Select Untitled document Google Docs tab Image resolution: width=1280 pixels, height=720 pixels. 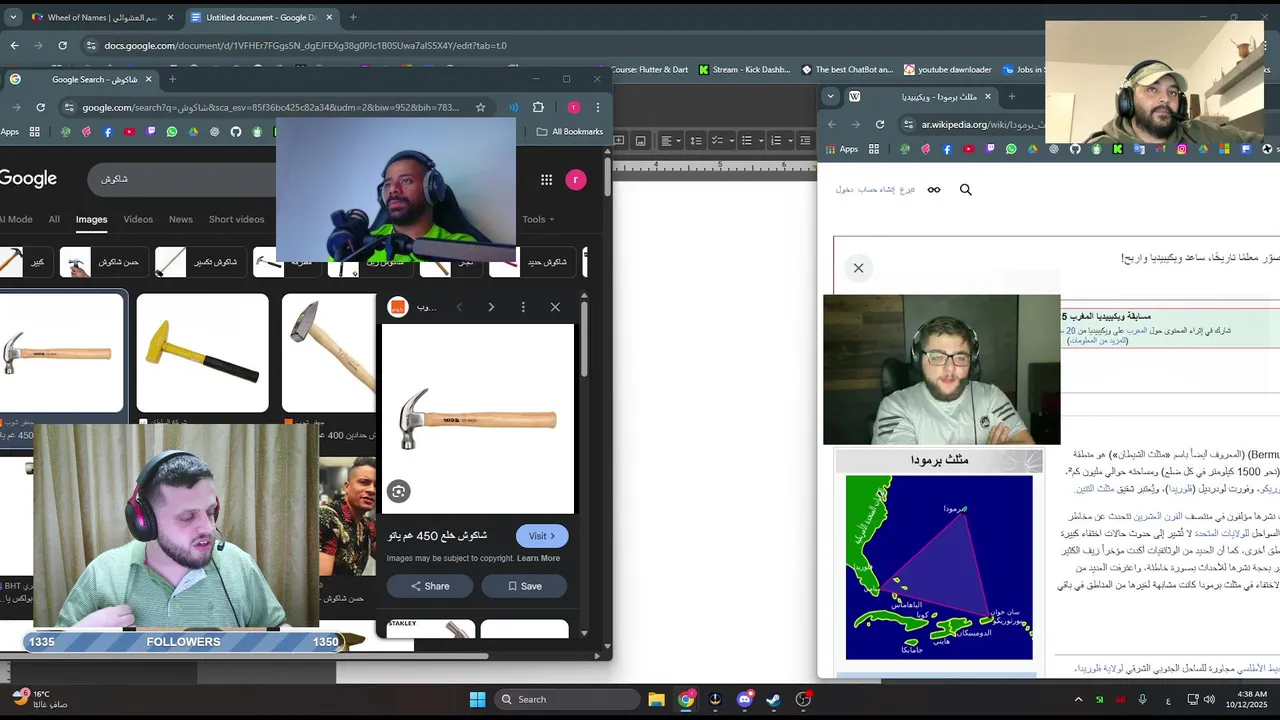(x=261, y=17)
